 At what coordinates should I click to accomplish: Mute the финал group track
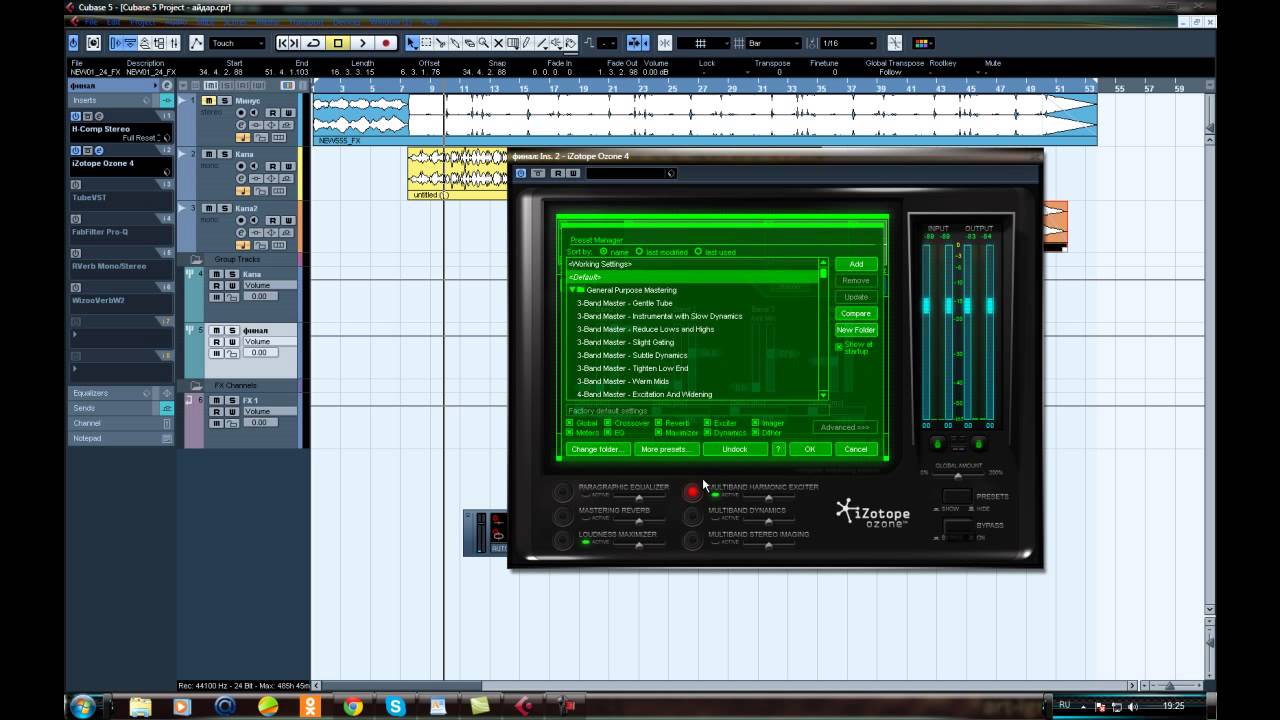216,330
